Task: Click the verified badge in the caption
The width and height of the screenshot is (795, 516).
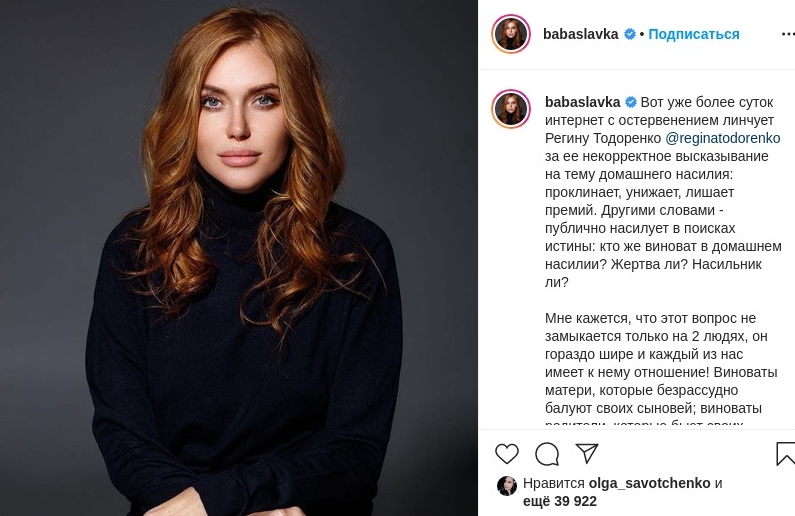Action: tap(631, 102)
